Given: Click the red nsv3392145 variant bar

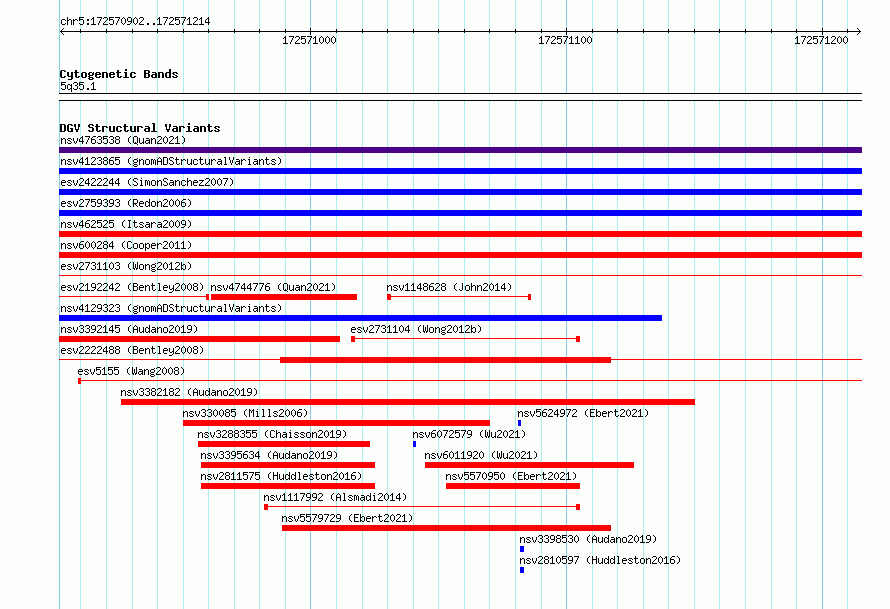Looking at the screenshot, I should (199, 339).
